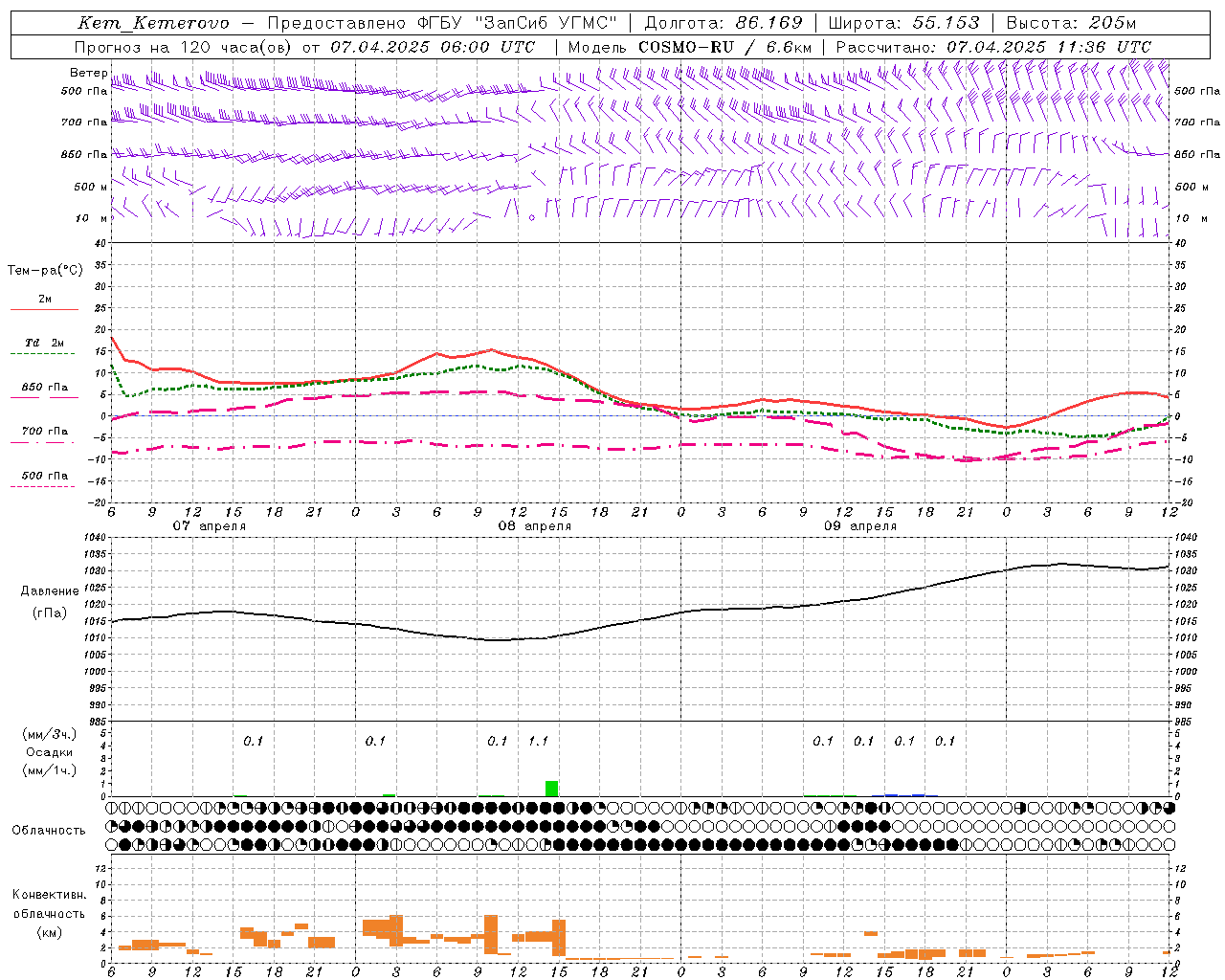Click the 08 апреля date label
This screenshot has width=1225, height=980.
534,526
